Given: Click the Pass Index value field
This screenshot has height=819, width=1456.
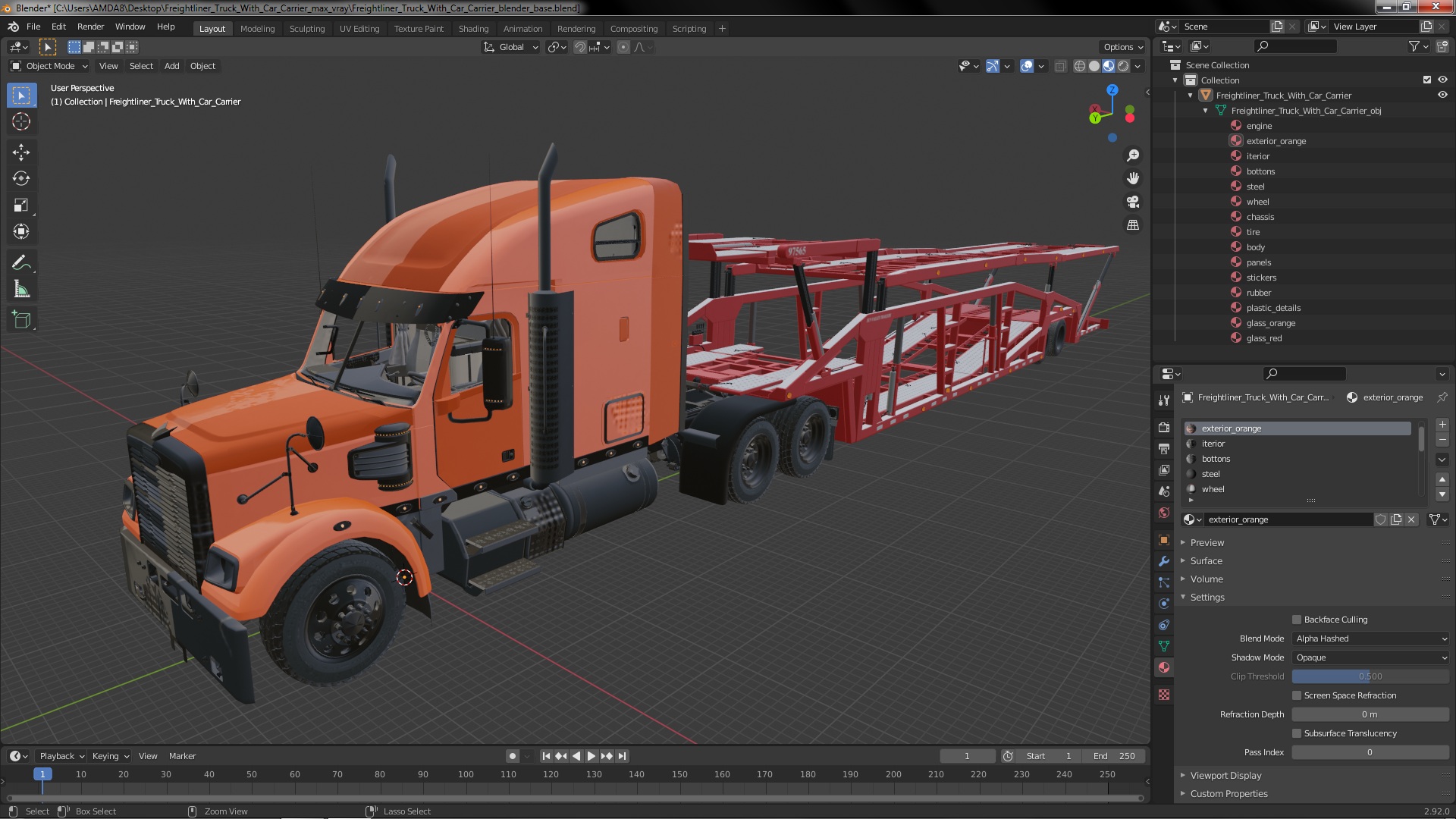Looking at the screenshot, I should point(1370,752).
